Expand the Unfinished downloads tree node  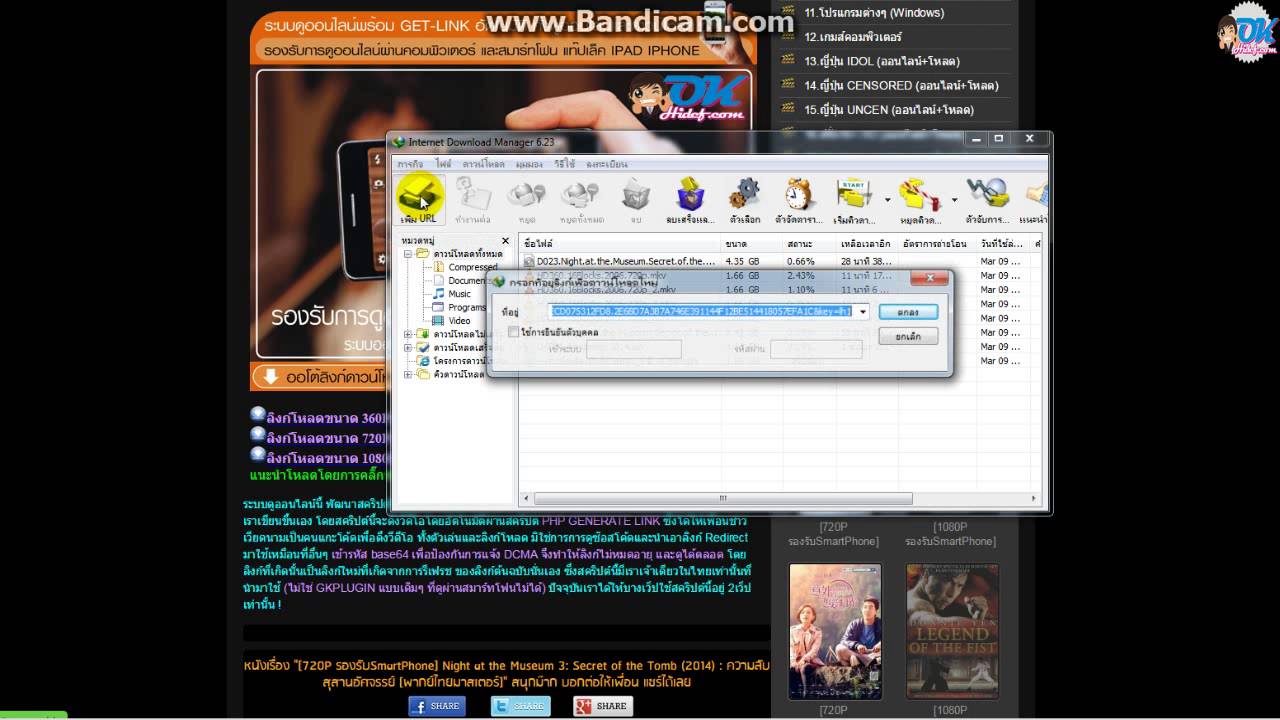click(408, 334)
